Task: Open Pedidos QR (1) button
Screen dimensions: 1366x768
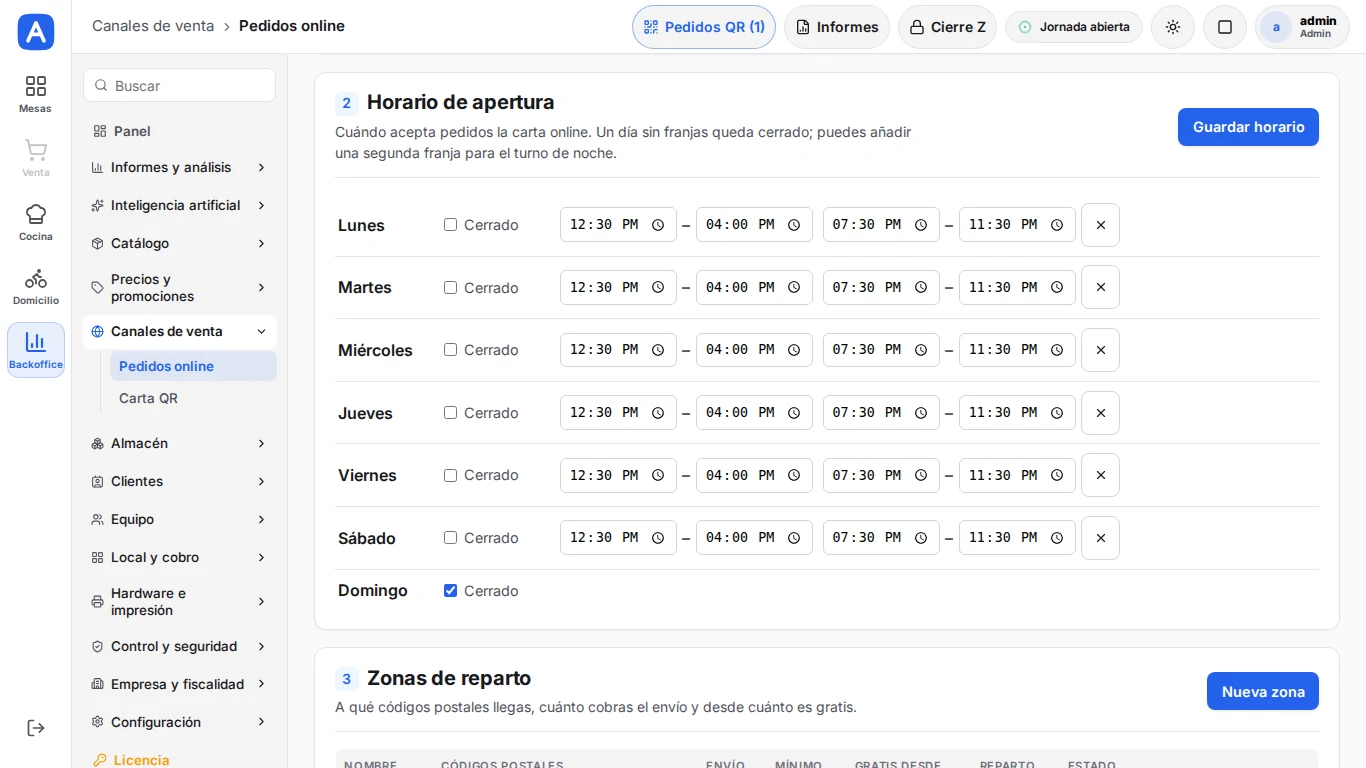Action: [704, 27]
